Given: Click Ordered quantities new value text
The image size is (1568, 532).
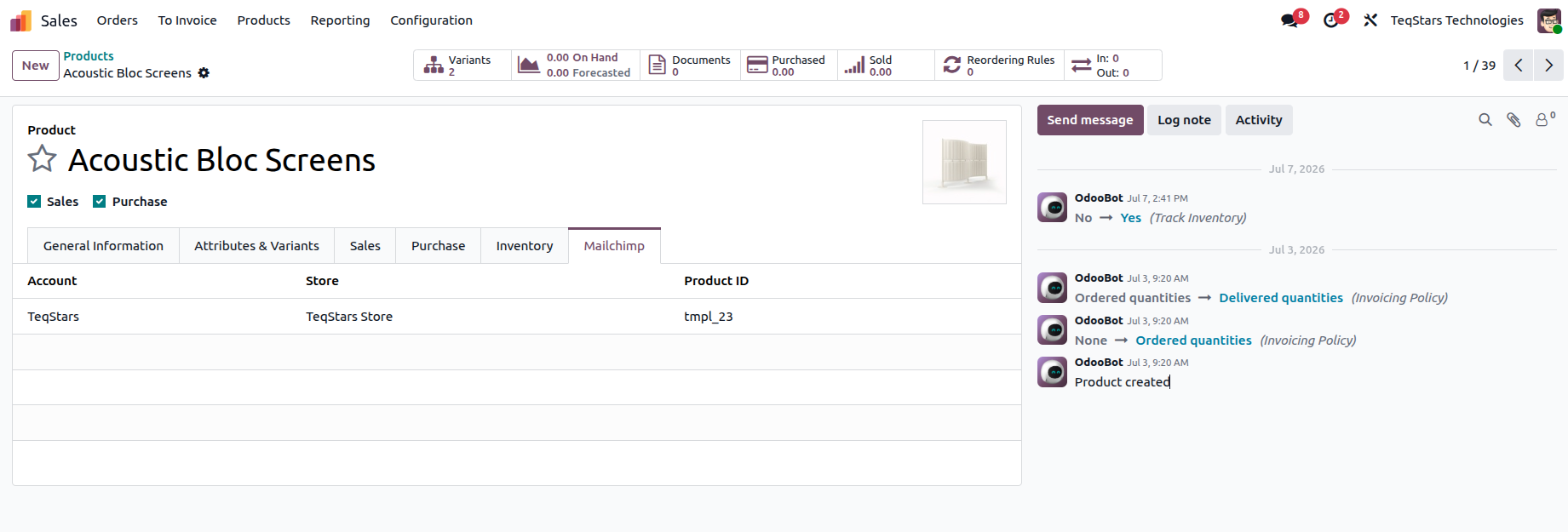Looking at the screenshot, I should pyautogui.click(x=1193, y=340).
